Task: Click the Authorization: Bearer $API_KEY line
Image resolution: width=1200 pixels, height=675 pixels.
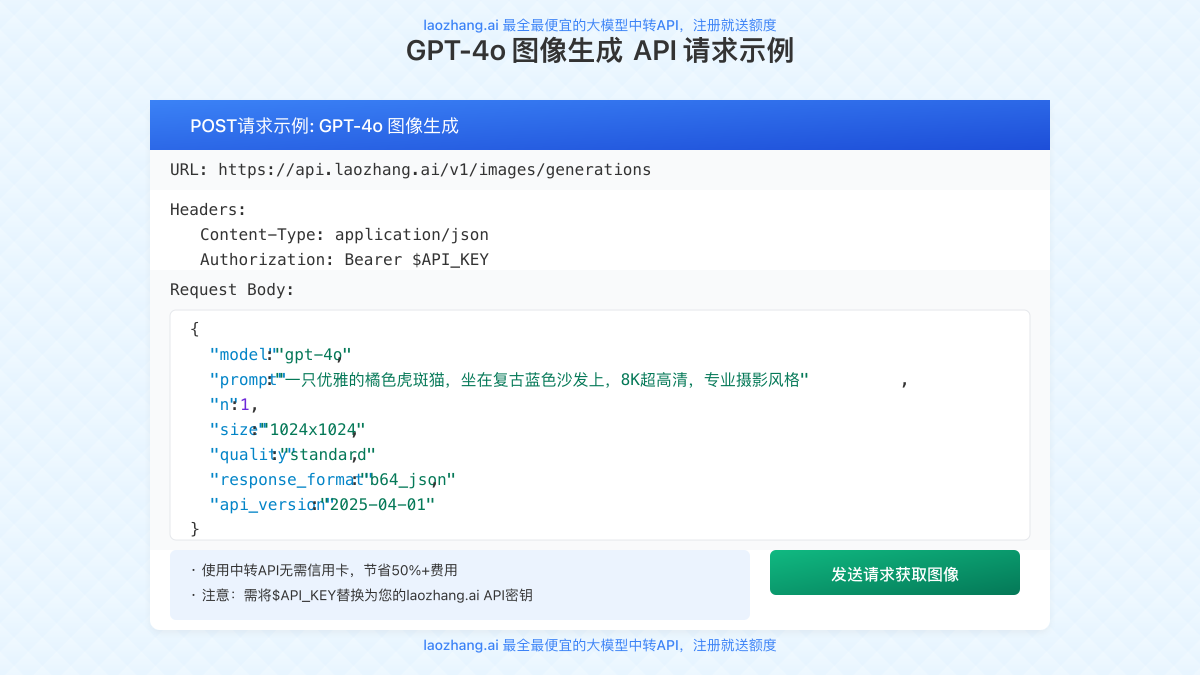Action: (344, 260)
